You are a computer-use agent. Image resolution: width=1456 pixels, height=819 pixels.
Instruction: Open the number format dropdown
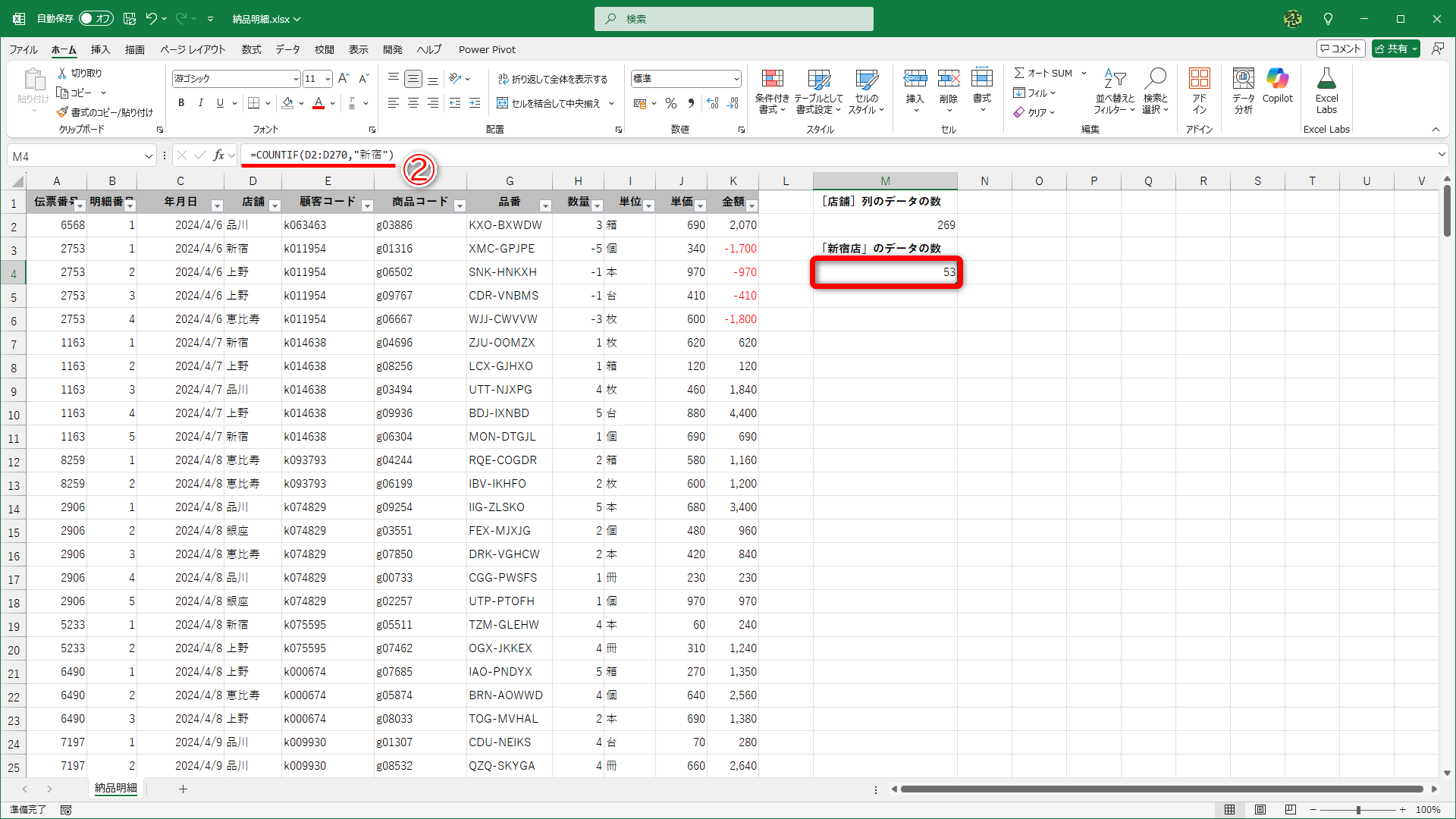(736, 79)
